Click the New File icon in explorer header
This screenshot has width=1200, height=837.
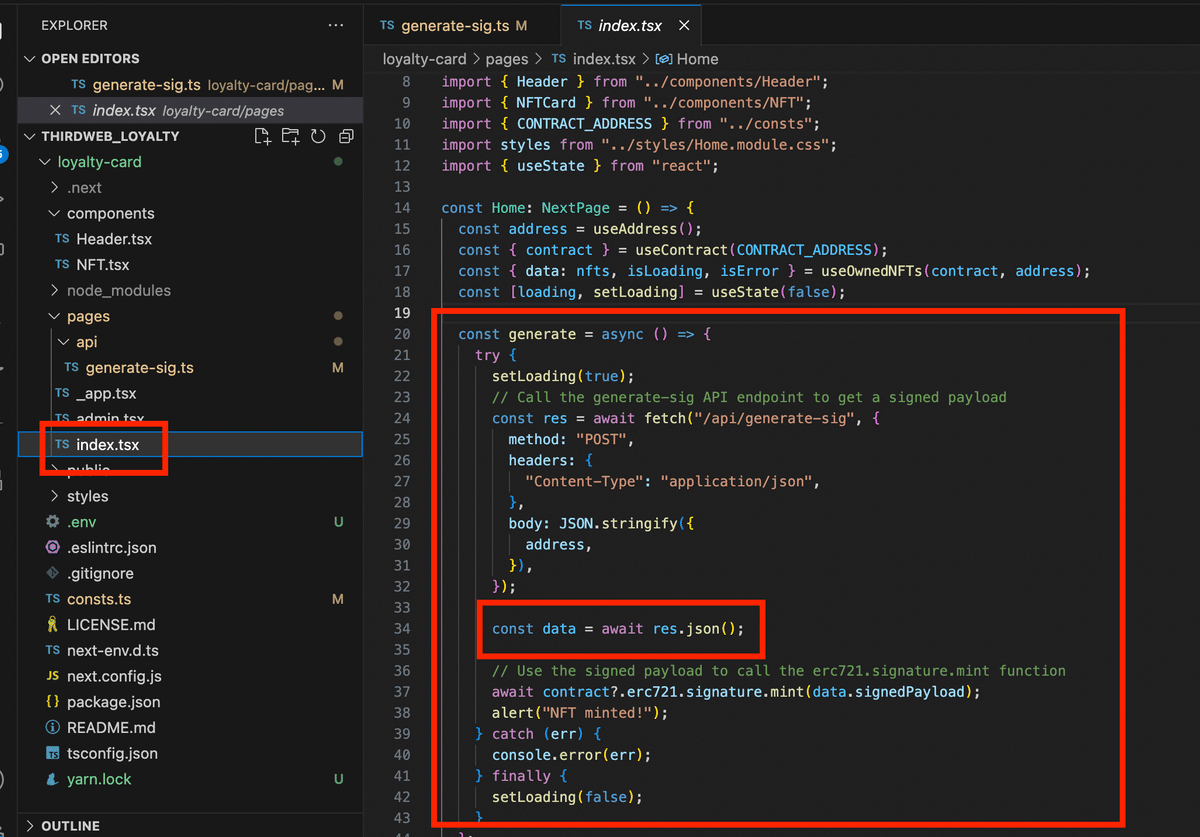tap(262, 136)
